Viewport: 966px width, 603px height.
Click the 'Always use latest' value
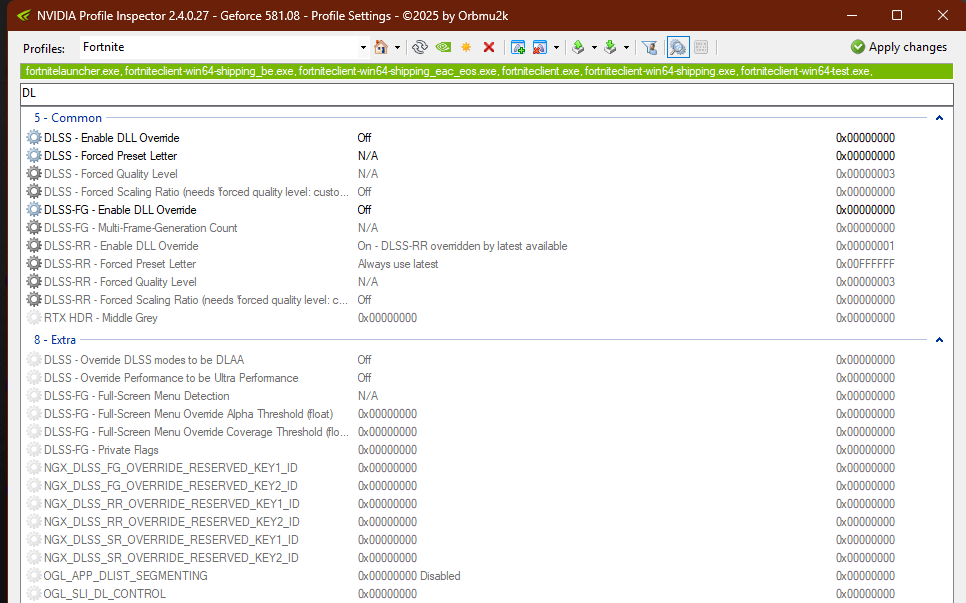tap(398, 264)
